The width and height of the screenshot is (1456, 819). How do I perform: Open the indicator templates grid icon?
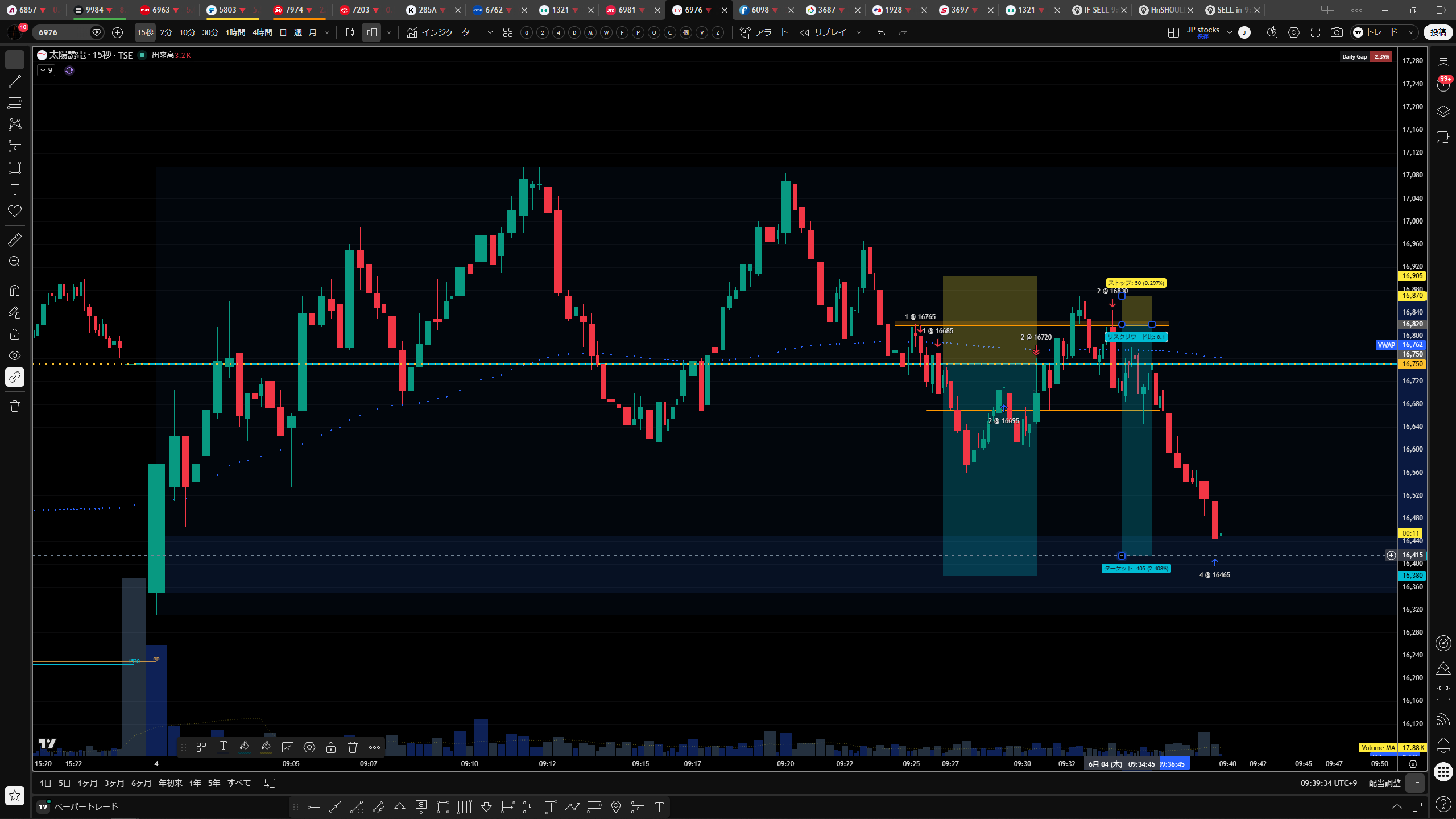[508, 32]
